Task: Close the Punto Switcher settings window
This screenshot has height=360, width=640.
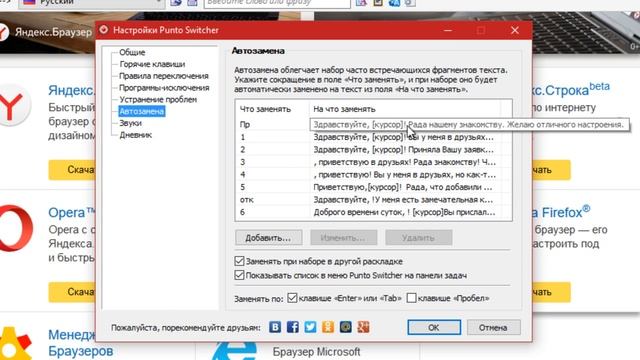Action: pyautogui.click(x=515, y=30)
